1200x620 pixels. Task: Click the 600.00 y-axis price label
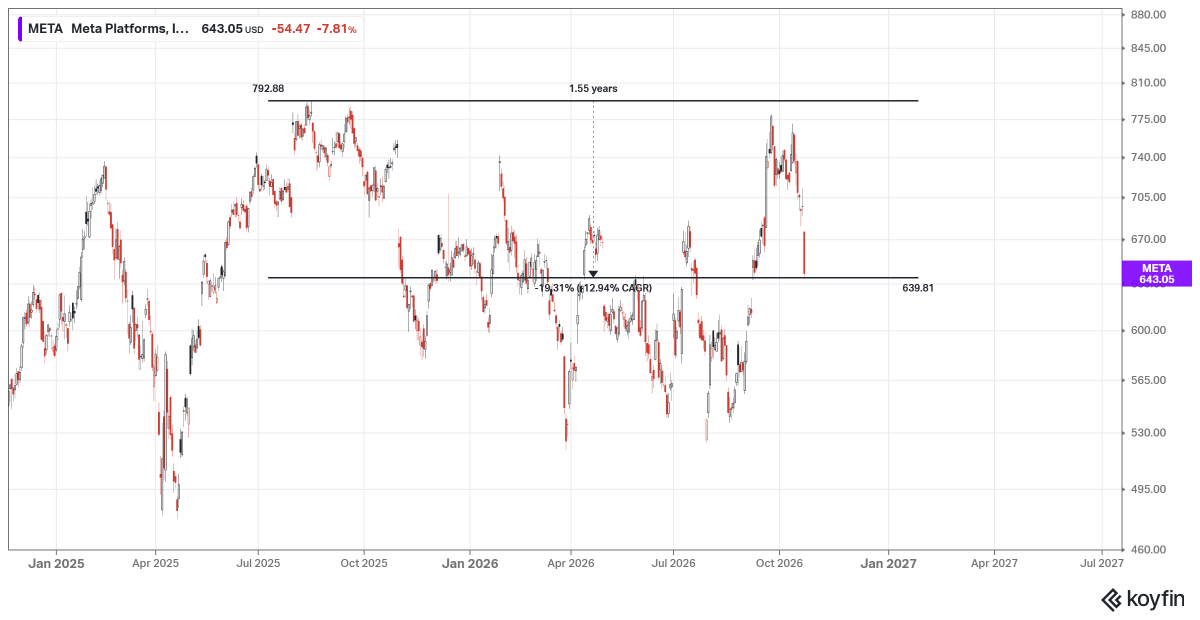(1148, 330)
